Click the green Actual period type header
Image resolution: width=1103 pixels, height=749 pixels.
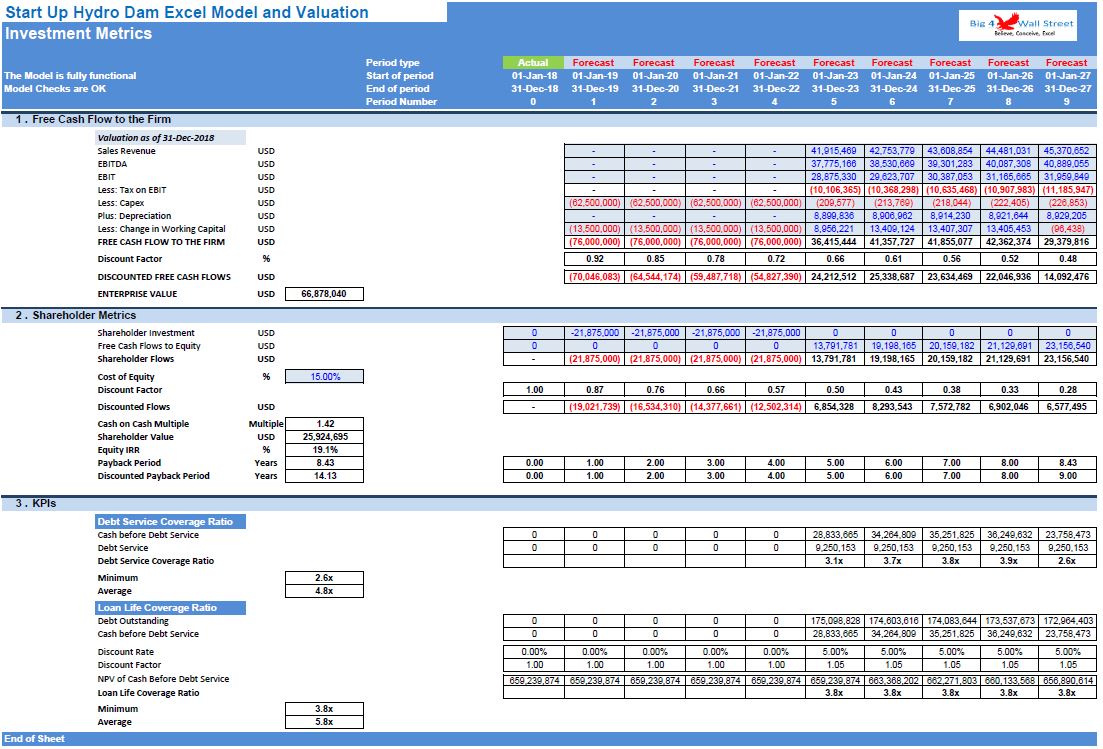pos(533,63)
